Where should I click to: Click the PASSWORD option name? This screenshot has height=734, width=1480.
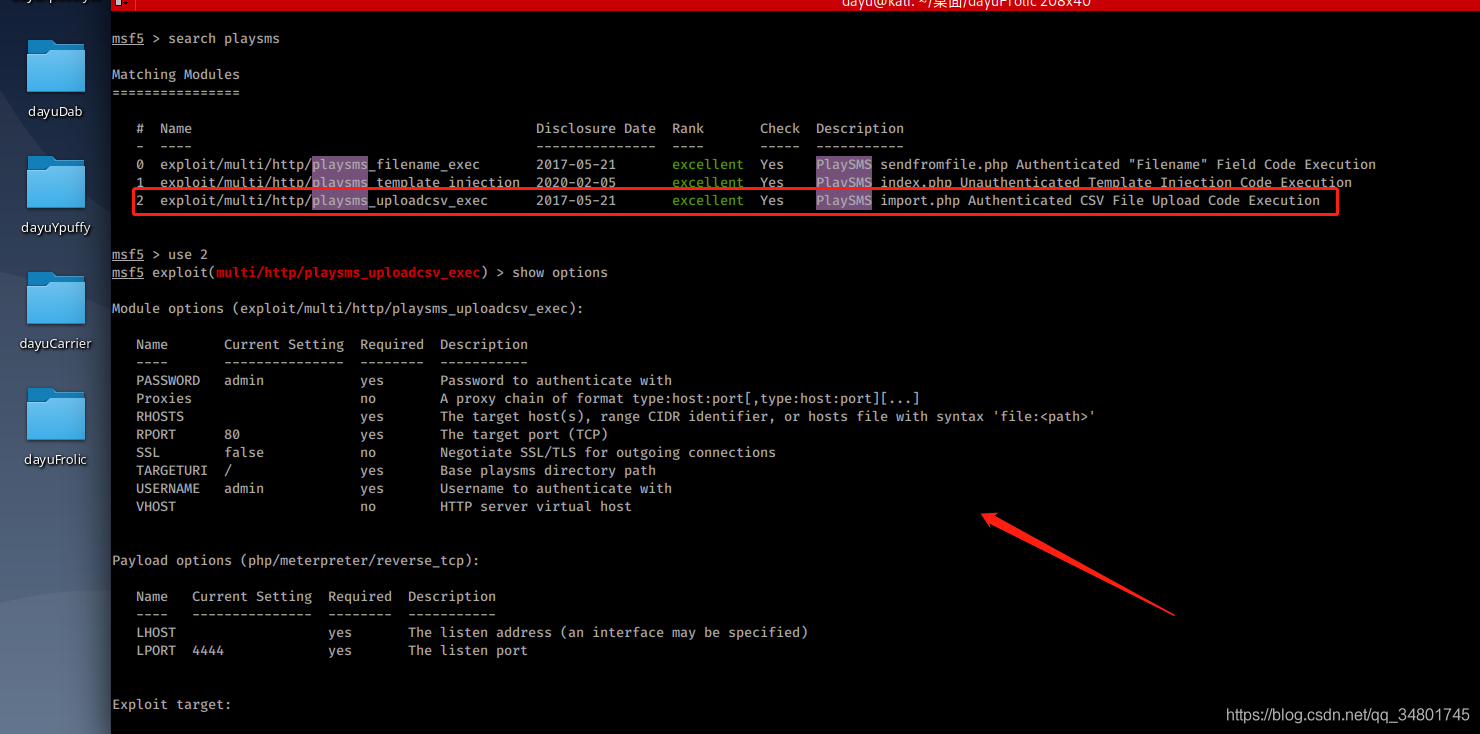point(168,380)
